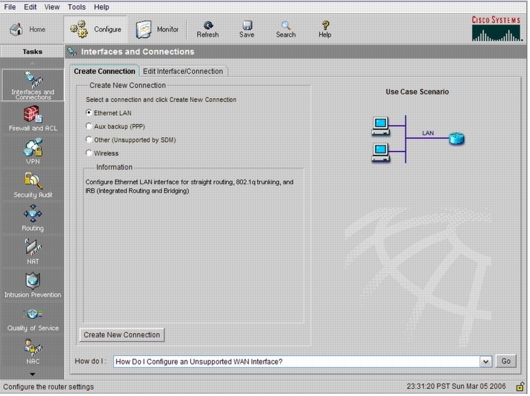Screen dimensions: 530x396
Task: Open the Tools menu
Action: tap(77, 7)
